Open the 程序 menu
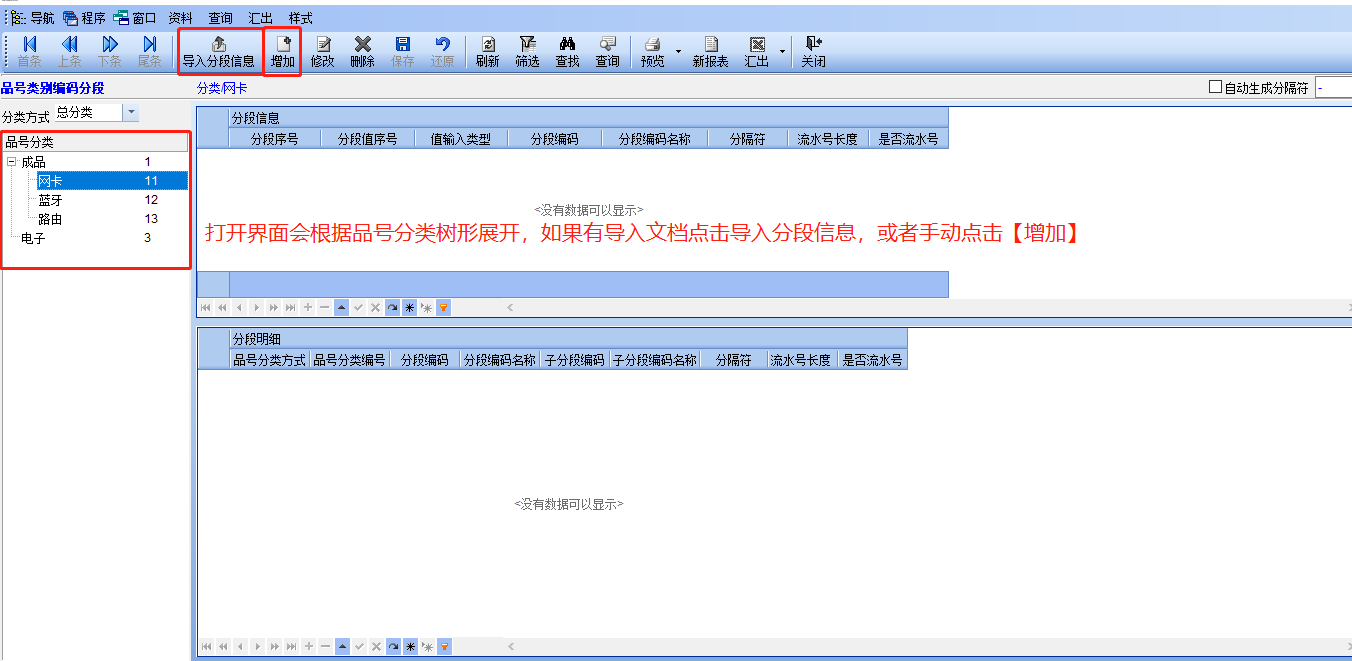The width and height of the screenshot is (1352, 661). (x=84, y=18)
